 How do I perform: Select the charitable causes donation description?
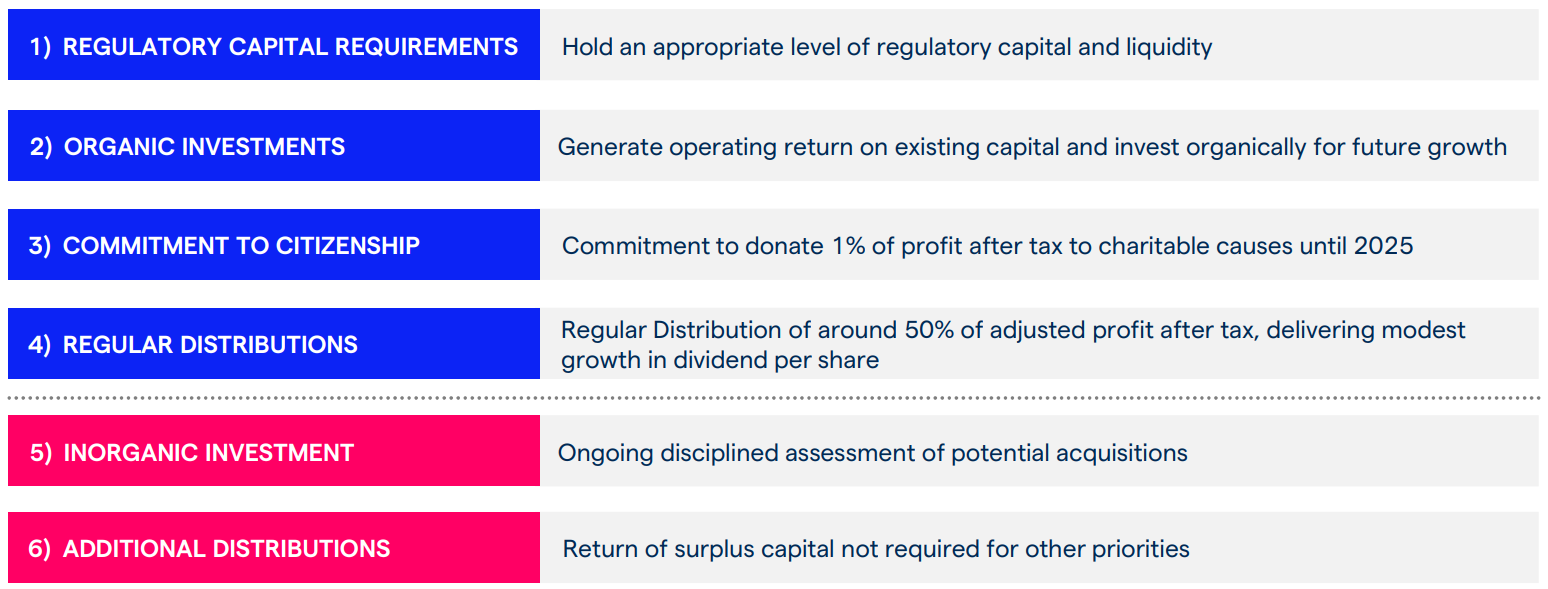click(987, 246)
